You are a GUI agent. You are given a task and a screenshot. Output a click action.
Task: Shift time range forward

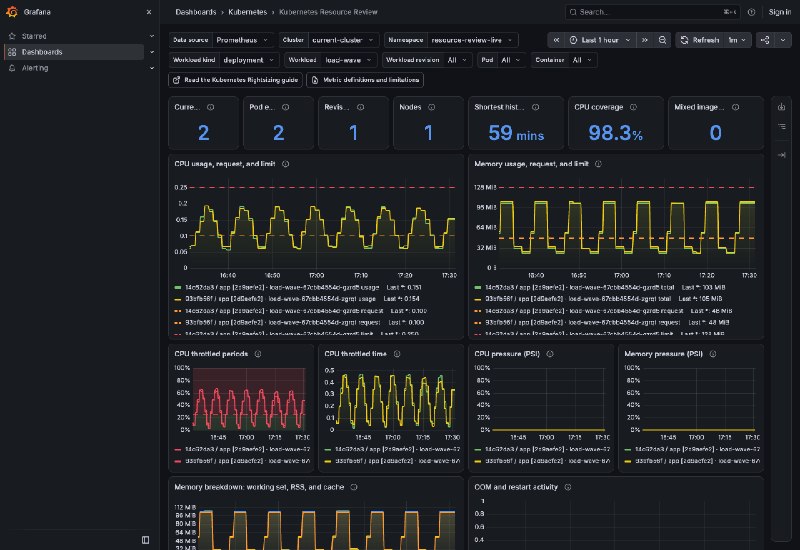645,40
